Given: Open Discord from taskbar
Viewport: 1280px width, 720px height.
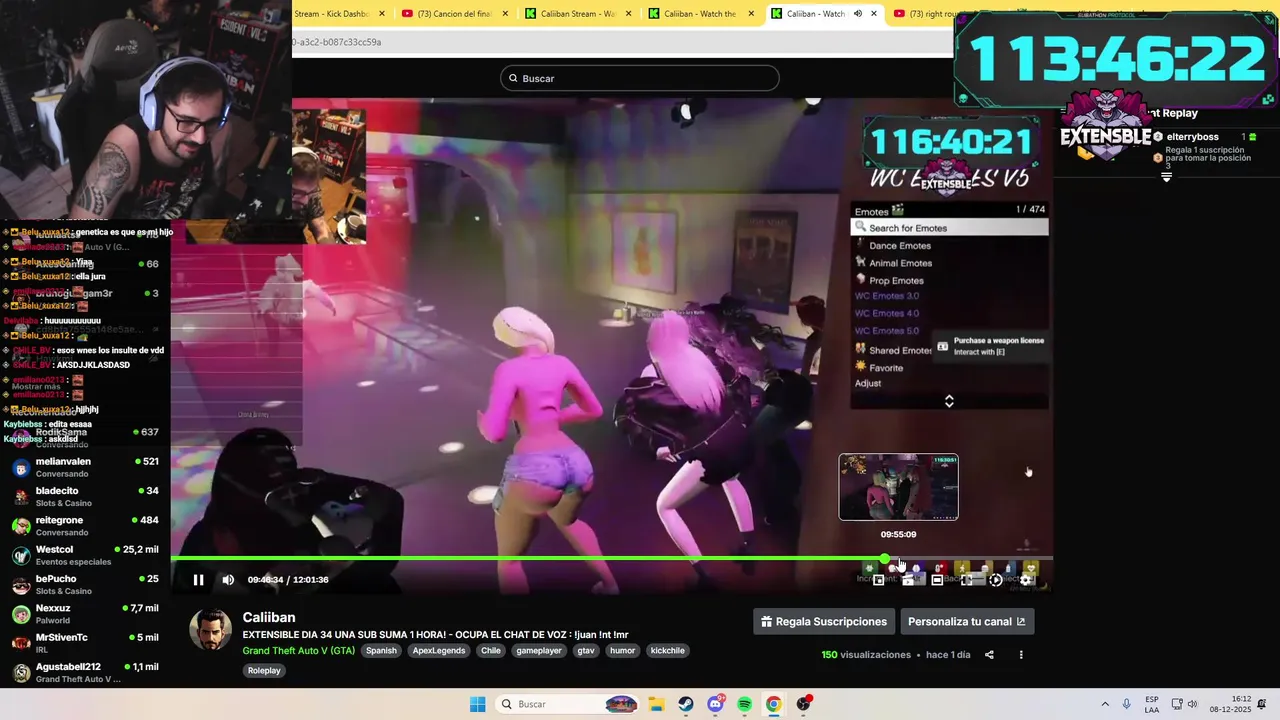Looking at the screenshot, I should point(715,704).
